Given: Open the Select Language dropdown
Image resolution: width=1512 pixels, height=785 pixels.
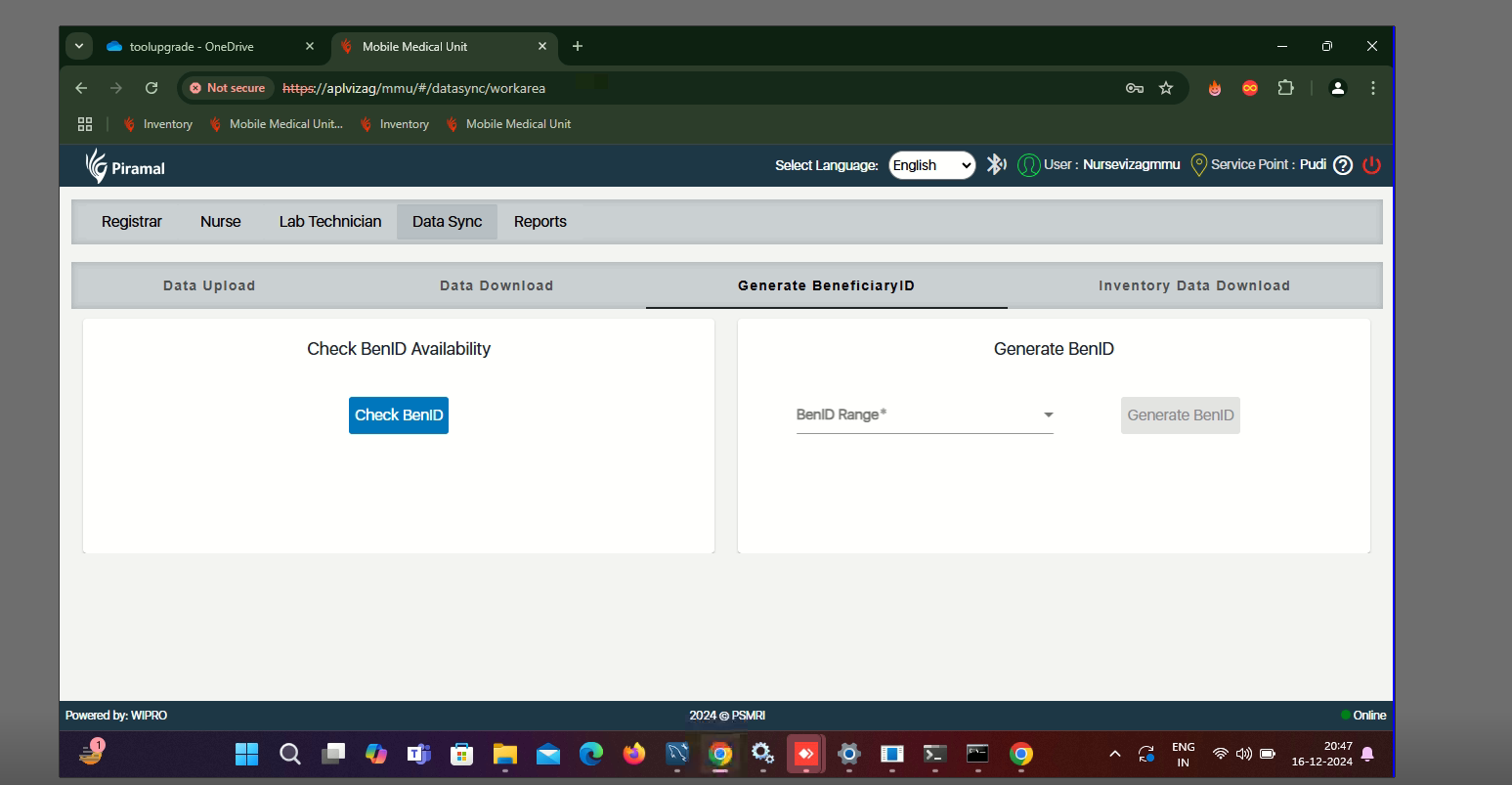Looking at the screenshot, I should click(931, 165).
